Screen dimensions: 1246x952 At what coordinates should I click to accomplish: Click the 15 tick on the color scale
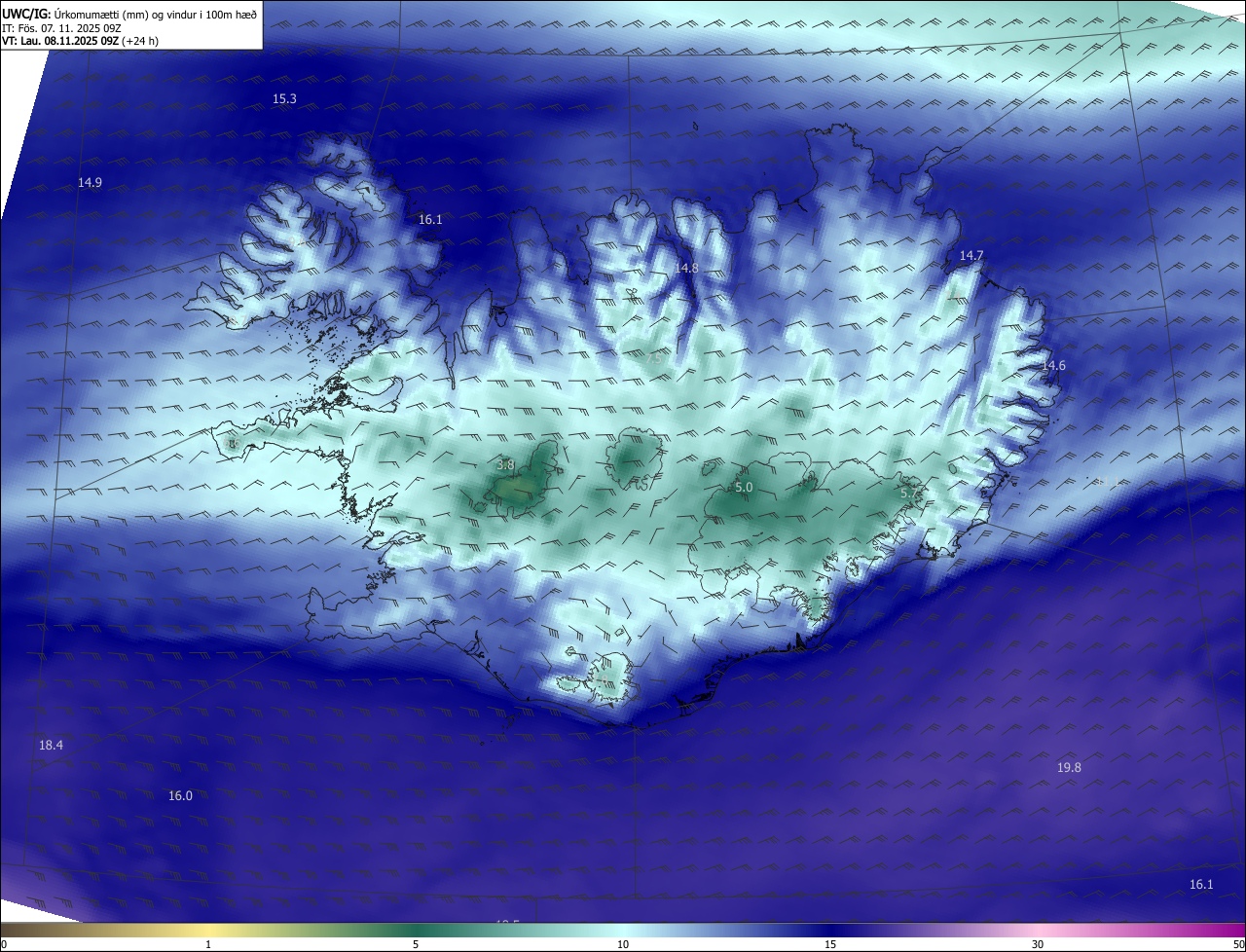click(830, 944)
